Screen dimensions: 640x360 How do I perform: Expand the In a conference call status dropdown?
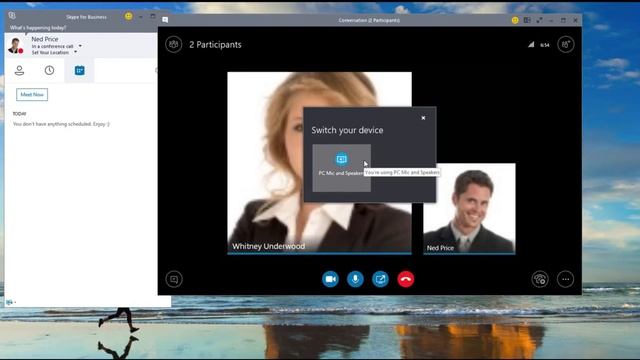coord(80,46)
